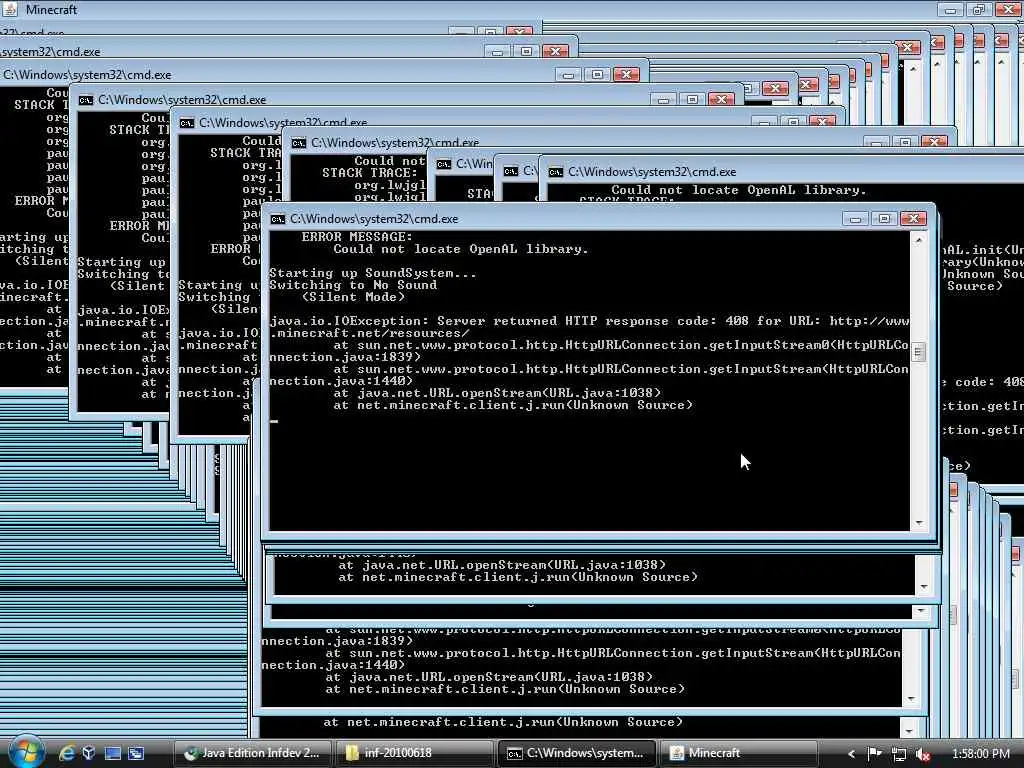Click the cube-shaped Quick Launch icon next to Internet Explorer
The width and height of the screenshot is (1024, 768).
[x=89, y=753]
